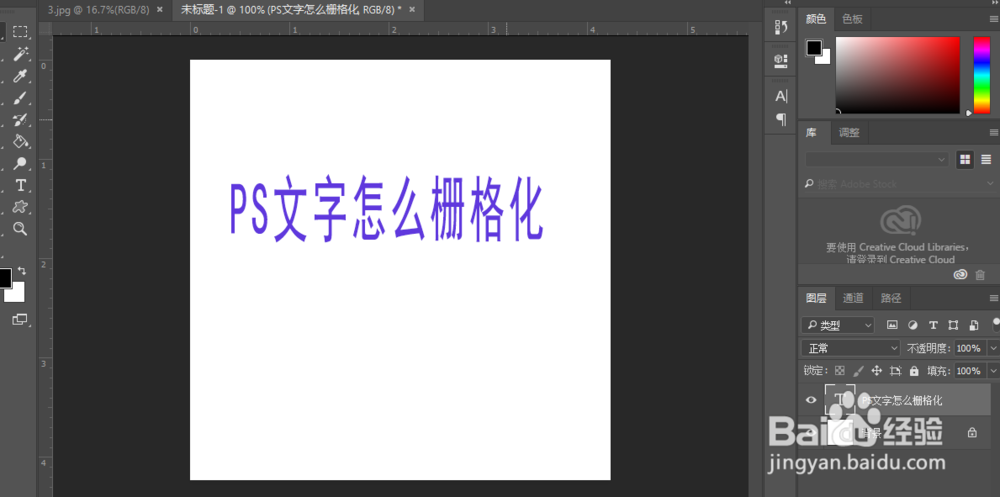
Task: Open the Layers panel menu
Action: click(x=994, y=298)
